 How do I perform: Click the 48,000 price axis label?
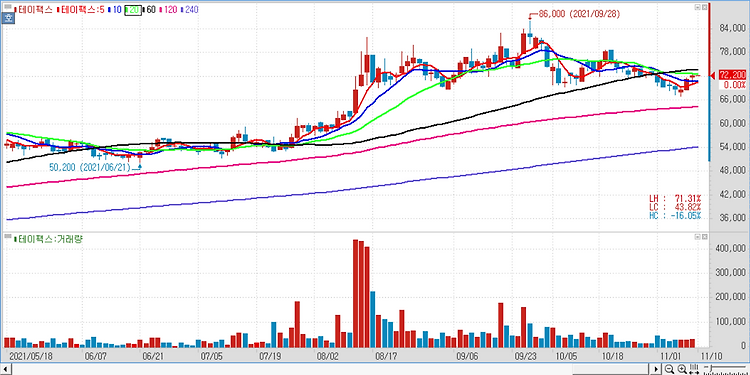click(732, 171)
